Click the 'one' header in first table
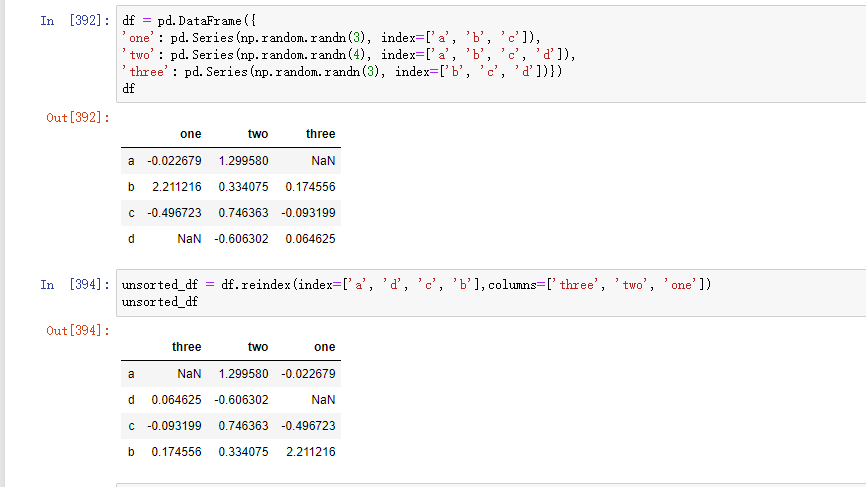This screenshot has width=866, height=487. [x=190, y=134]
